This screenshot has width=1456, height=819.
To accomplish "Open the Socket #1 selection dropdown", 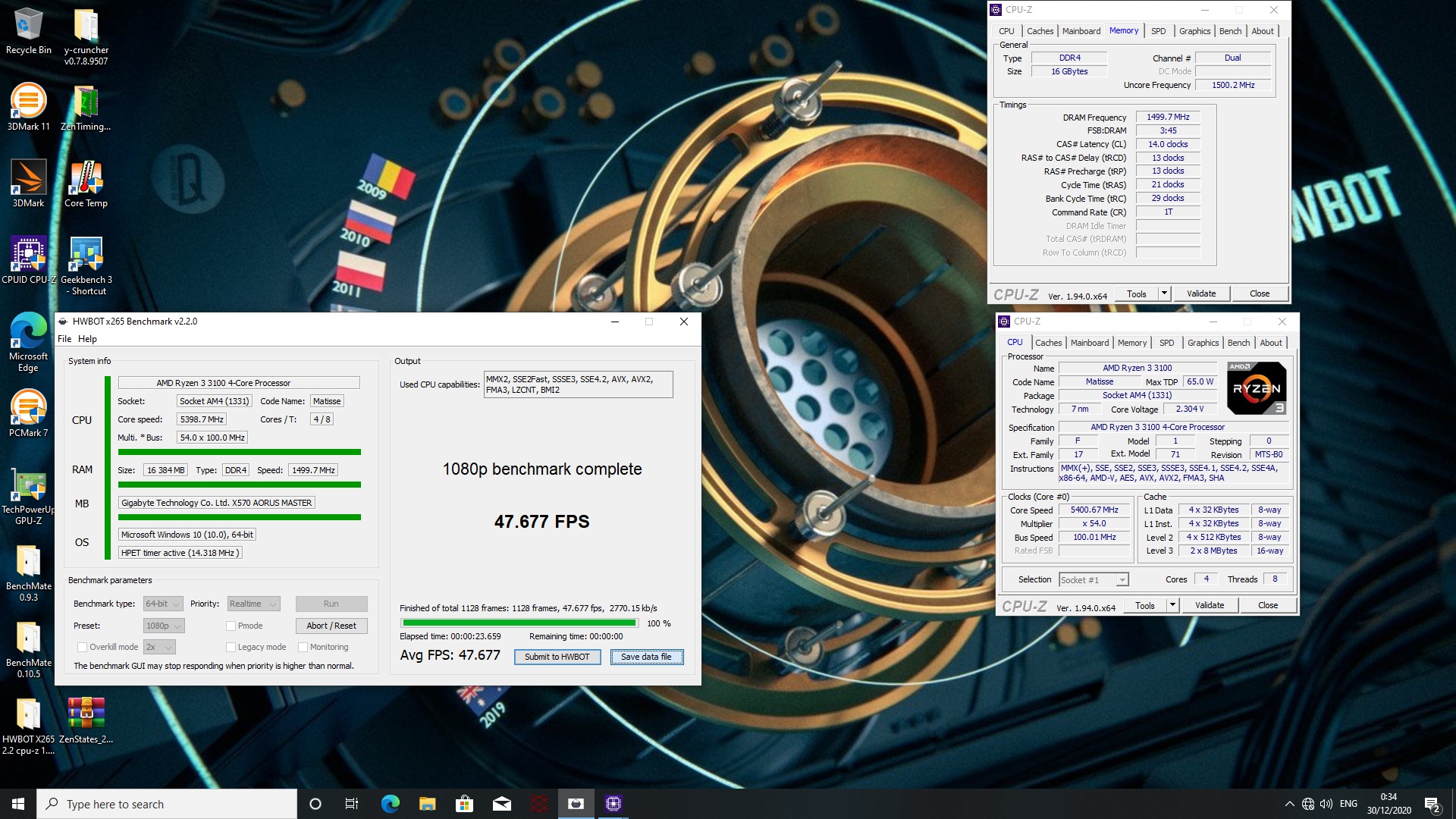I will click(x=1094, y=580).
